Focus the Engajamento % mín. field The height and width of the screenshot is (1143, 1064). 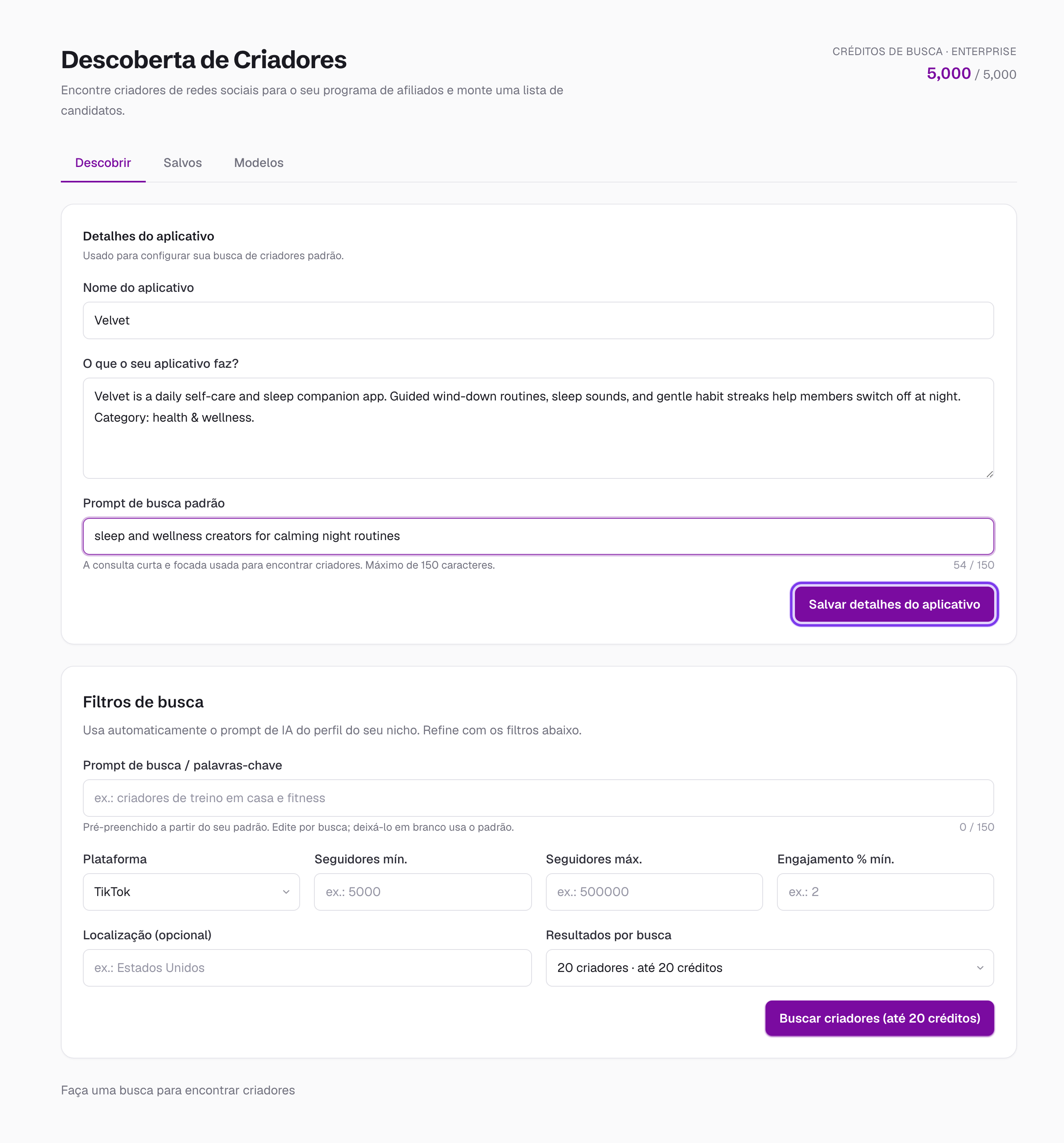point(885,892)
